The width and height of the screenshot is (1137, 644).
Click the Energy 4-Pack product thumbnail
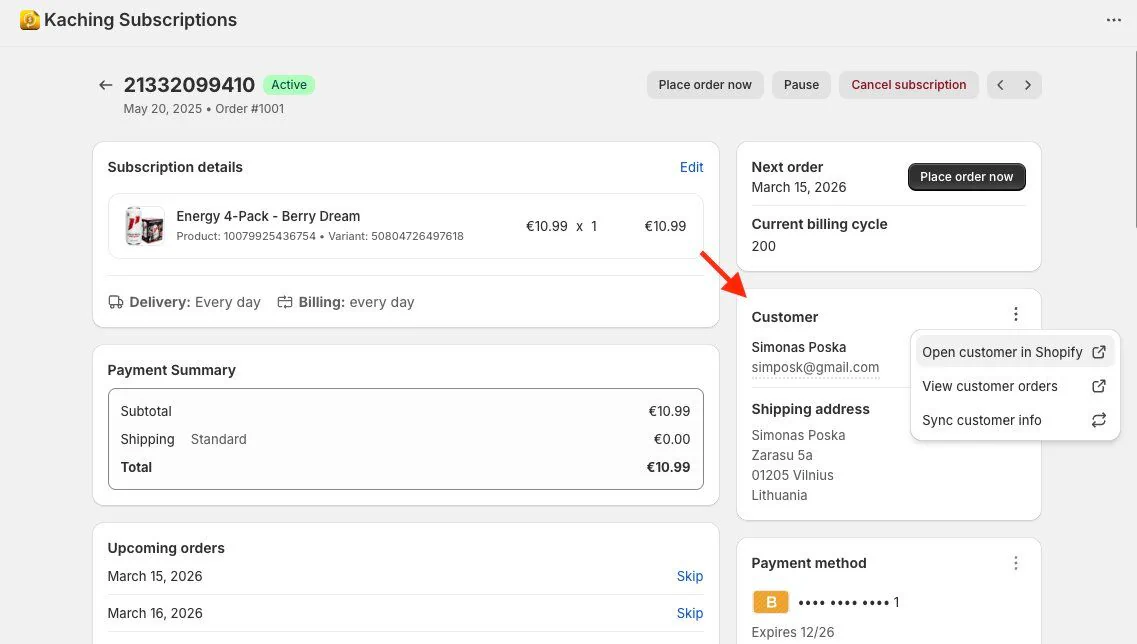tap(144, 226)
